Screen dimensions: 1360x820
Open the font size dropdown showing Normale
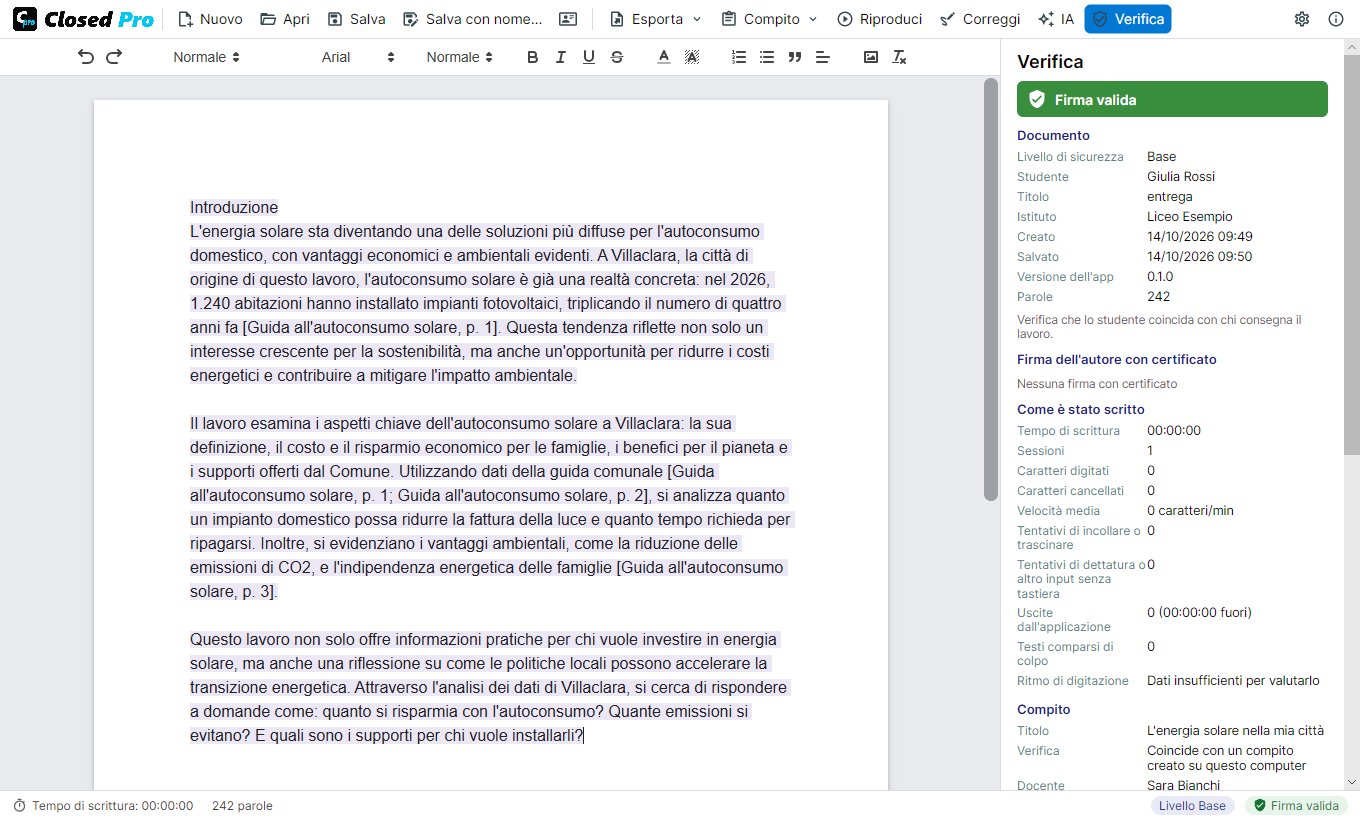pyautogui.click(x=459, y=57)
